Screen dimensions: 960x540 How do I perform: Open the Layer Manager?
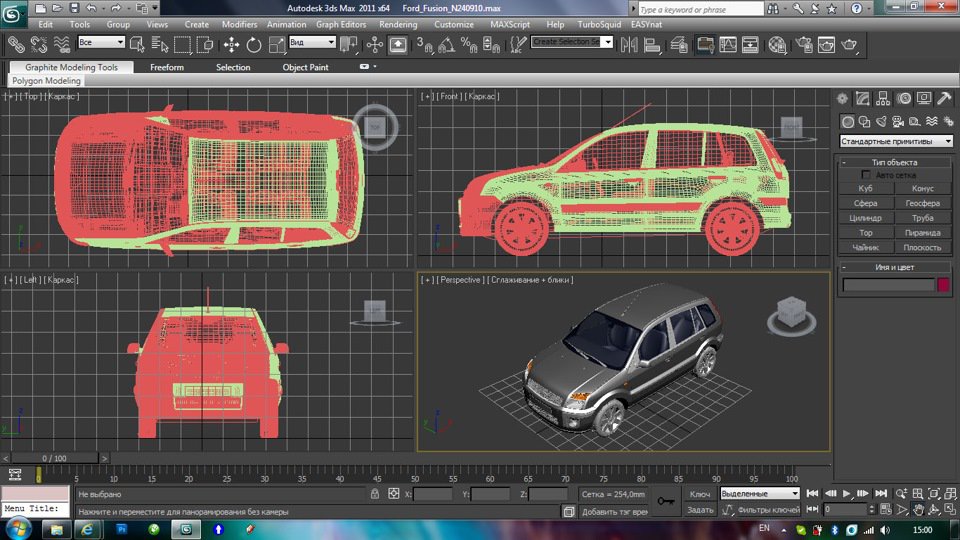(679, 44)
